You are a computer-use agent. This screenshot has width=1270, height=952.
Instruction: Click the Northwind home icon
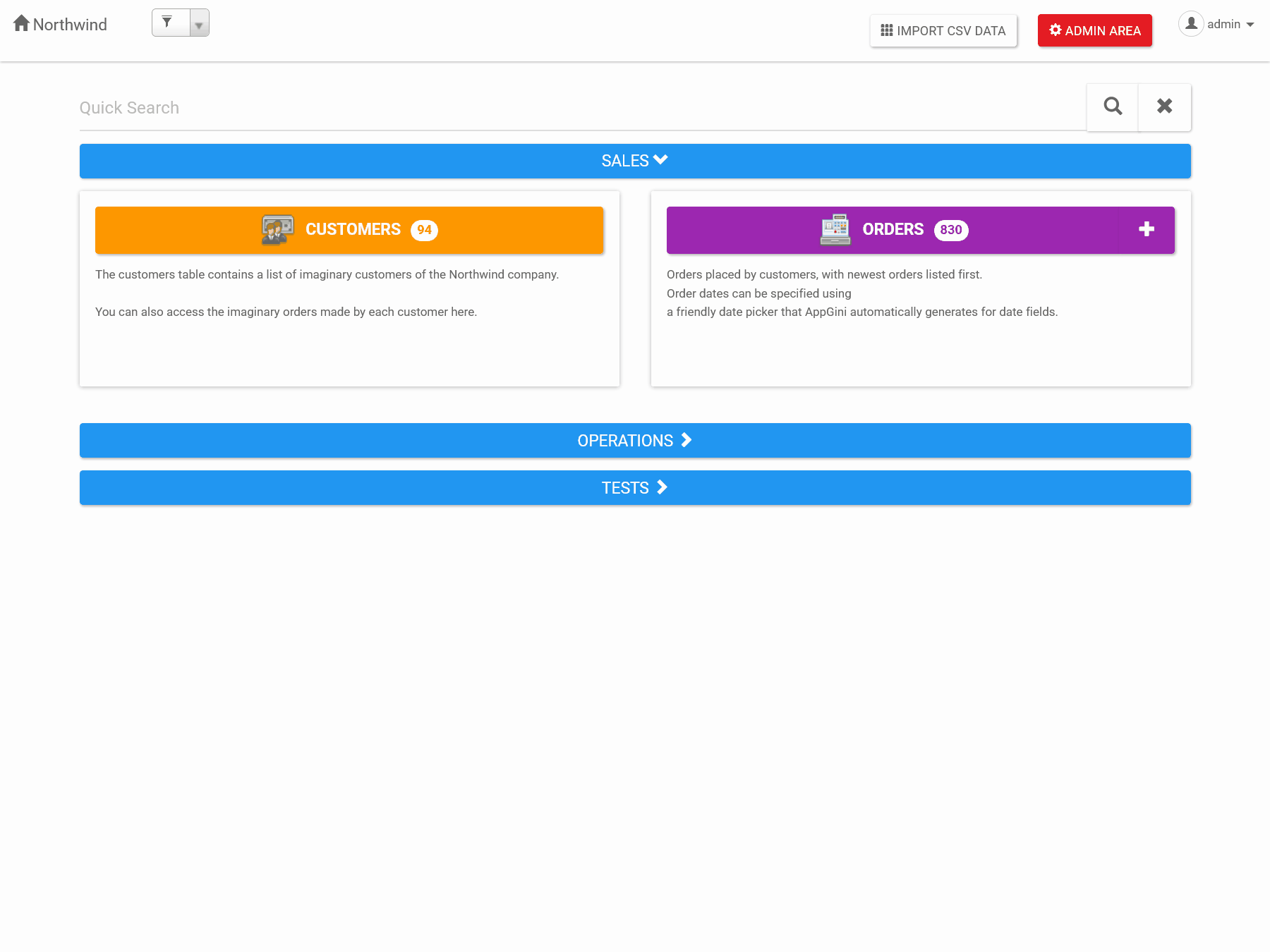pos(21,23)
